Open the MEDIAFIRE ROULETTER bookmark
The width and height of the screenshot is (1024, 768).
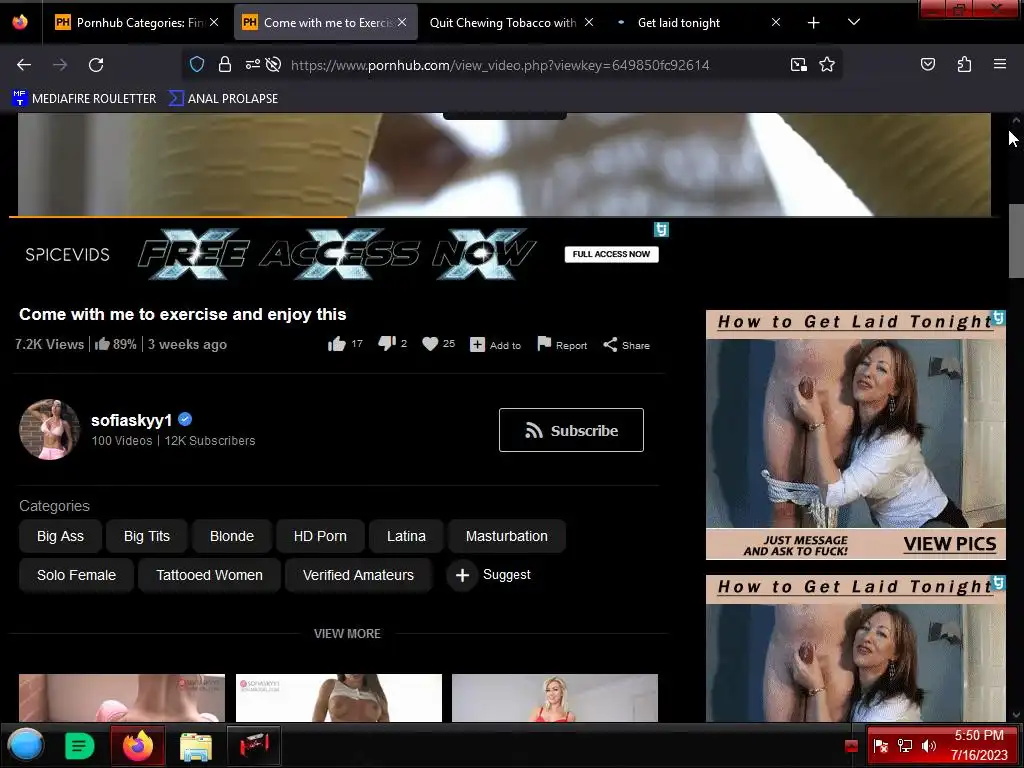(x=84, y=99)
